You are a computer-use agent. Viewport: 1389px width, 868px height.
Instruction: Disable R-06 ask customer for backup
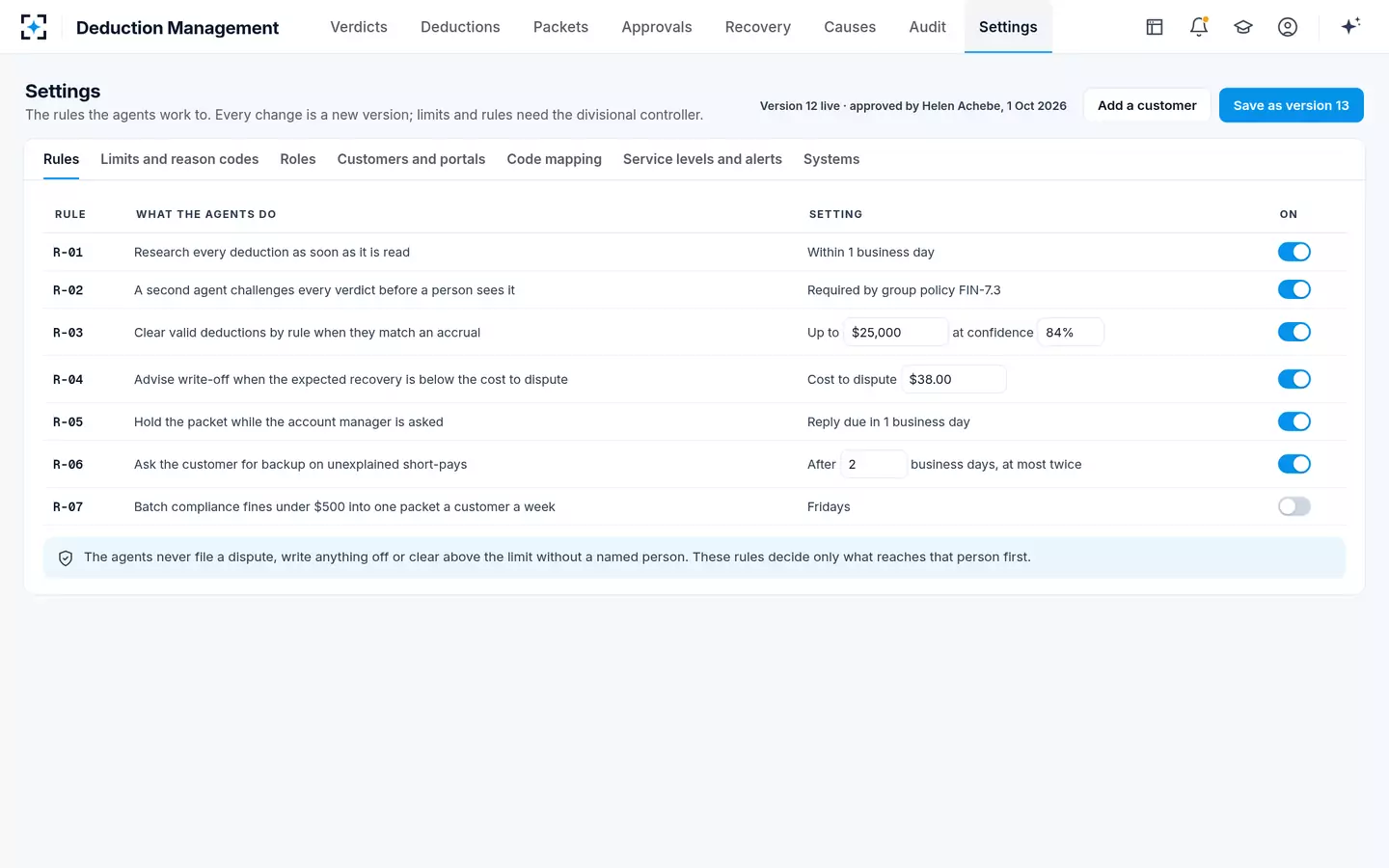pyautogui.click(x=1294, y=464)
